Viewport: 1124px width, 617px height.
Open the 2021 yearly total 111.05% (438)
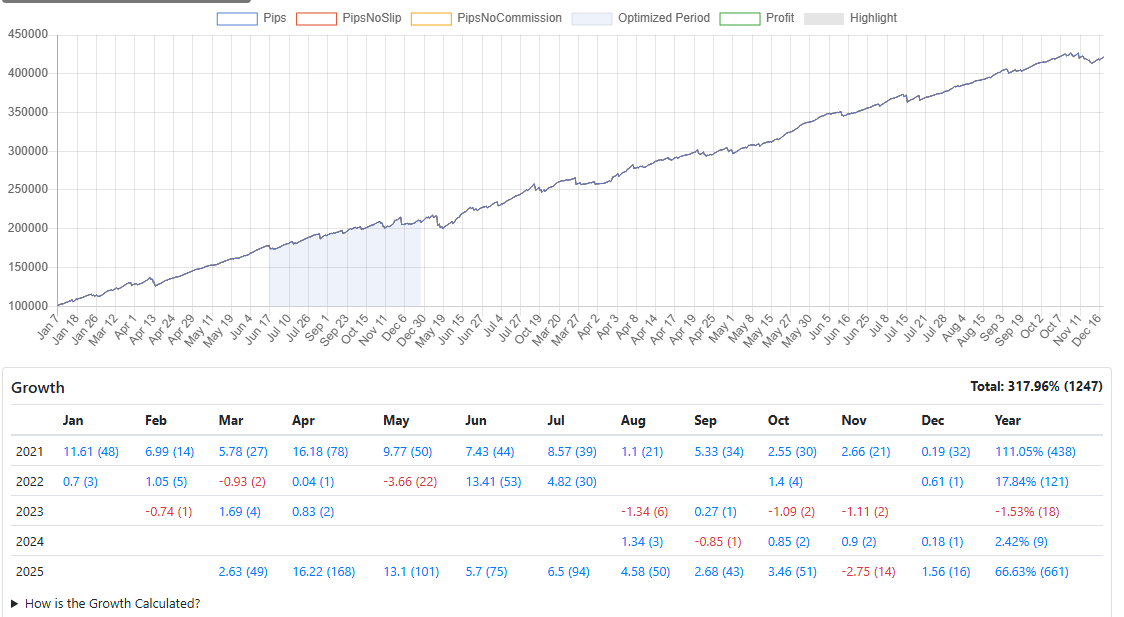1035,451
